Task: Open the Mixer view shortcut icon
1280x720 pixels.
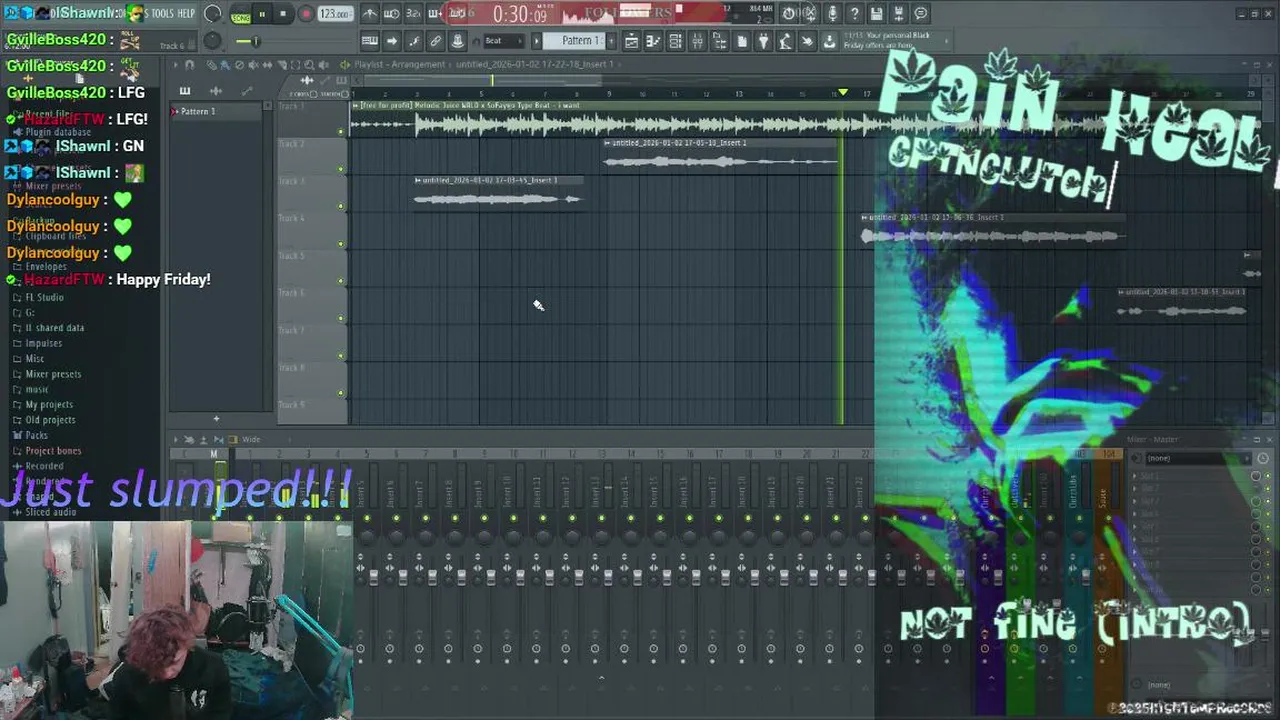Action: click(698, 41)
